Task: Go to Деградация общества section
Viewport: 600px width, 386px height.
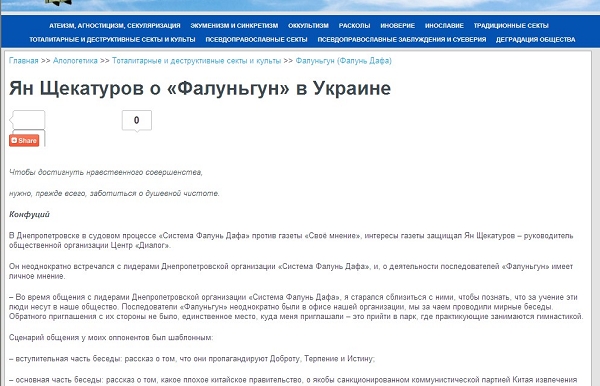Action: click(535, 39)
